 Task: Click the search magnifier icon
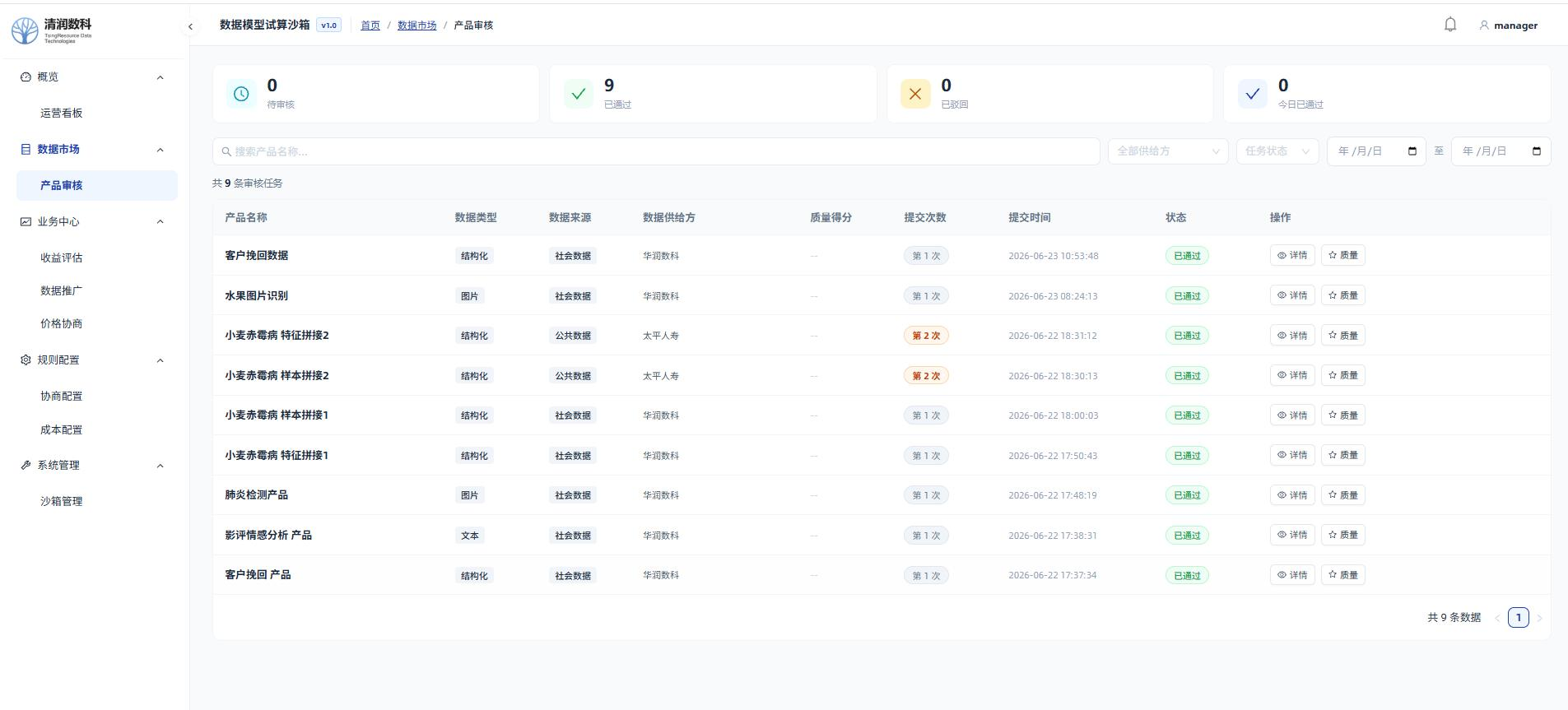point(226,151)
